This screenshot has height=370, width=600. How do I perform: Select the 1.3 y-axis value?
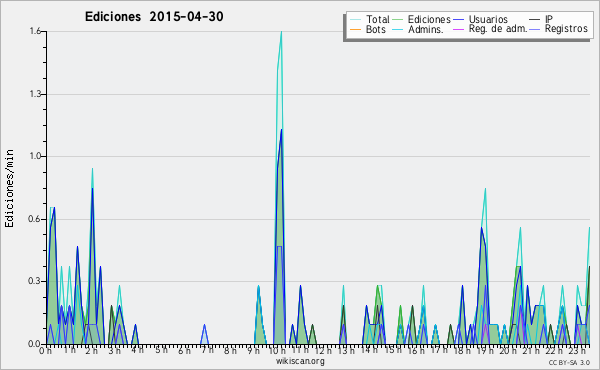click(x=35, y=94)
